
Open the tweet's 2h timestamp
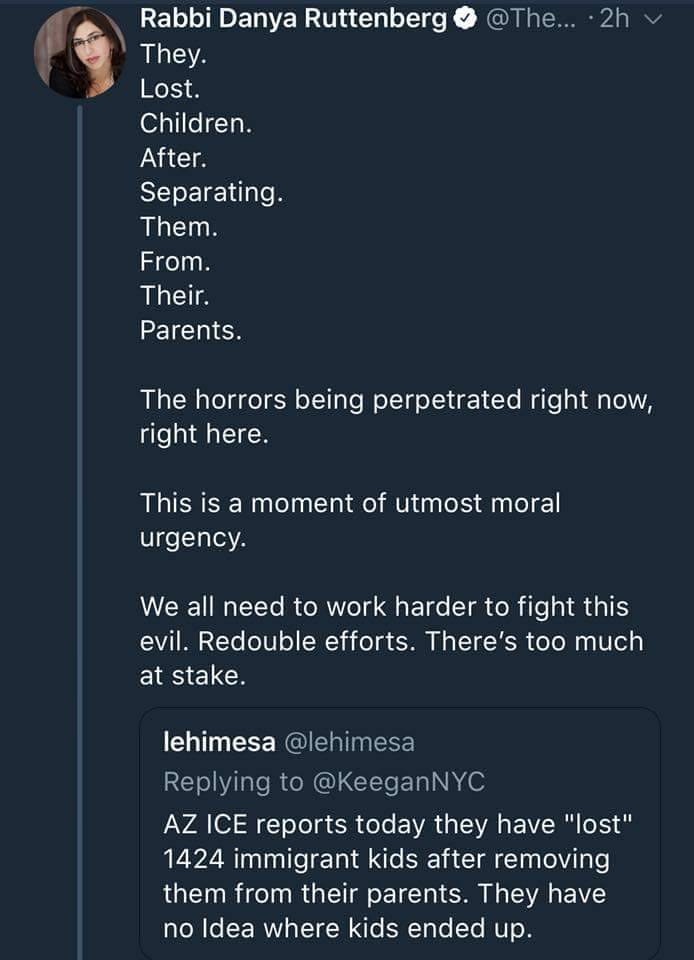pos(612,19)
